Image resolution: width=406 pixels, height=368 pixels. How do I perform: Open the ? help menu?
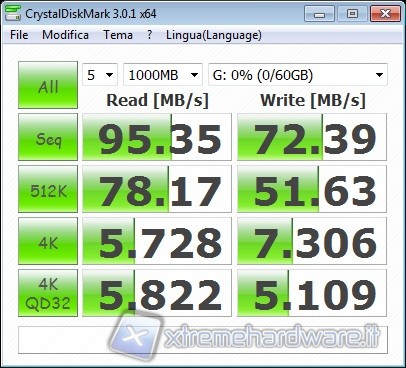point(150,35)
